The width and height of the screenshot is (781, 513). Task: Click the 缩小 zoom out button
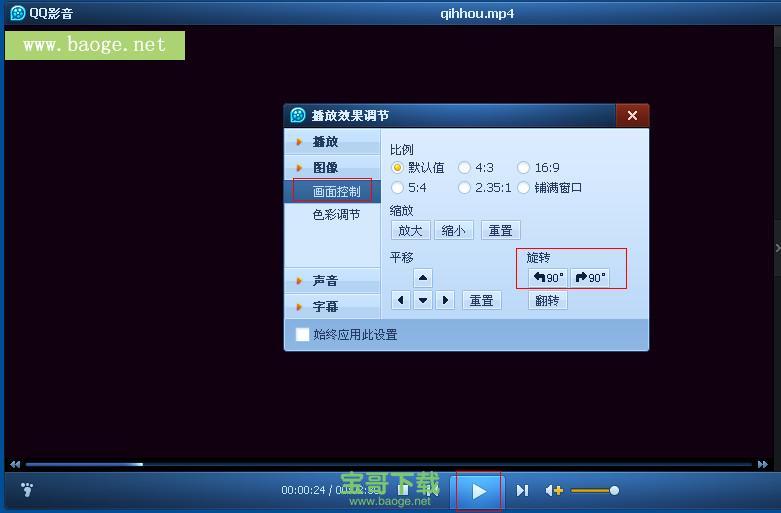[453, 231]
